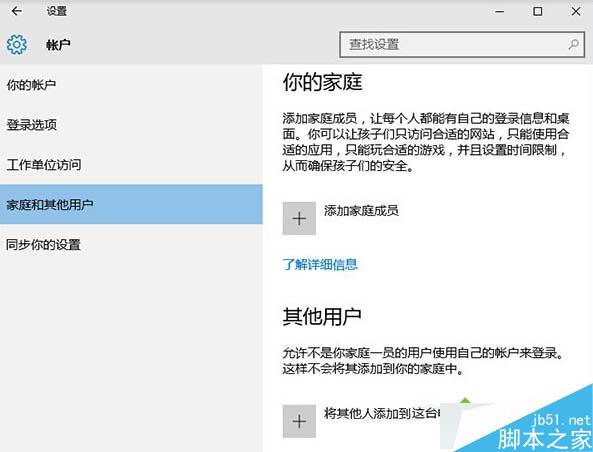Click the 允许不是你家庭一员的用户 description paragraph
Viewport: 593px width, 452px height.
423,360
